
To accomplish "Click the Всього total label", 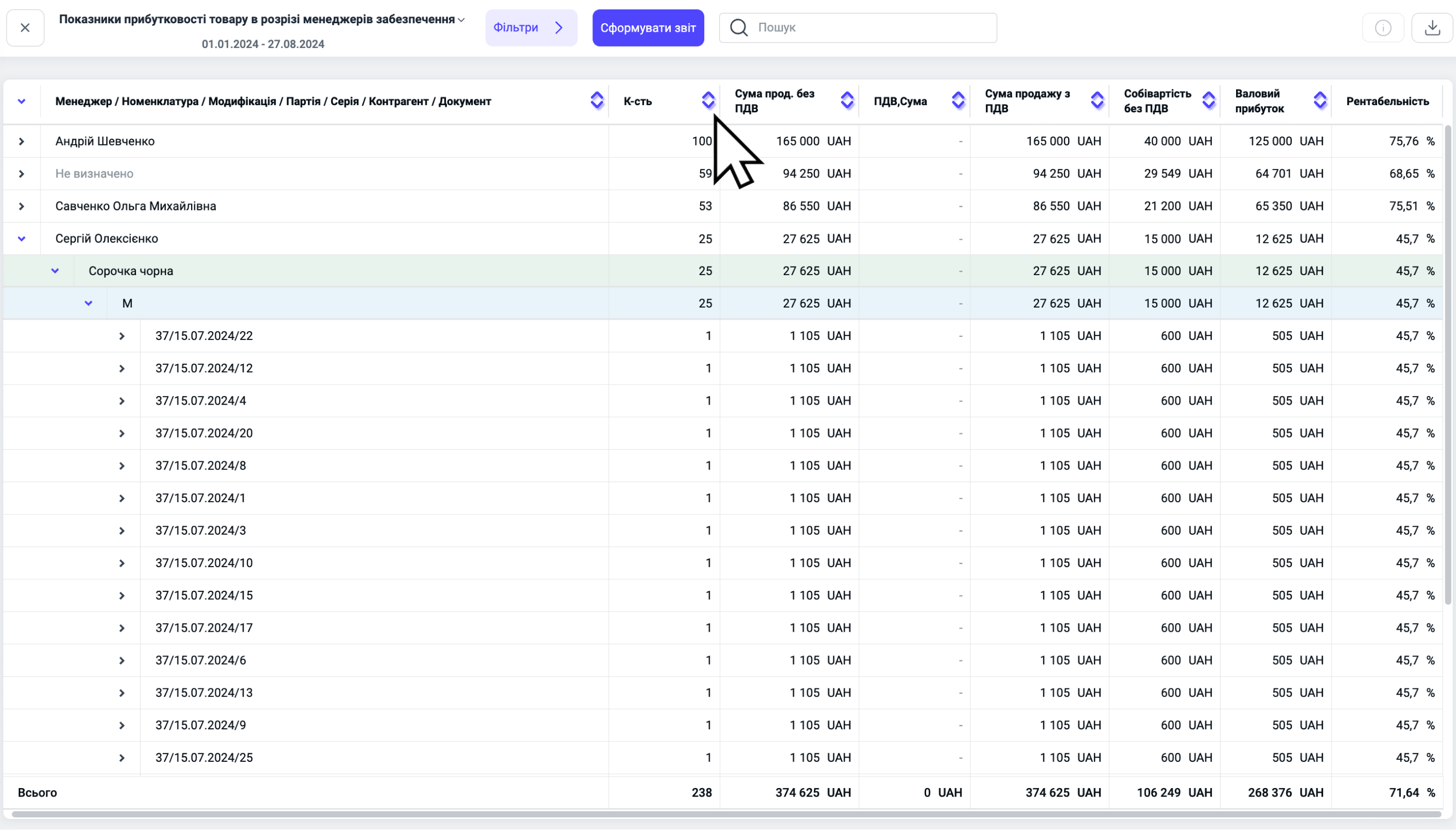I will (37, 793).
